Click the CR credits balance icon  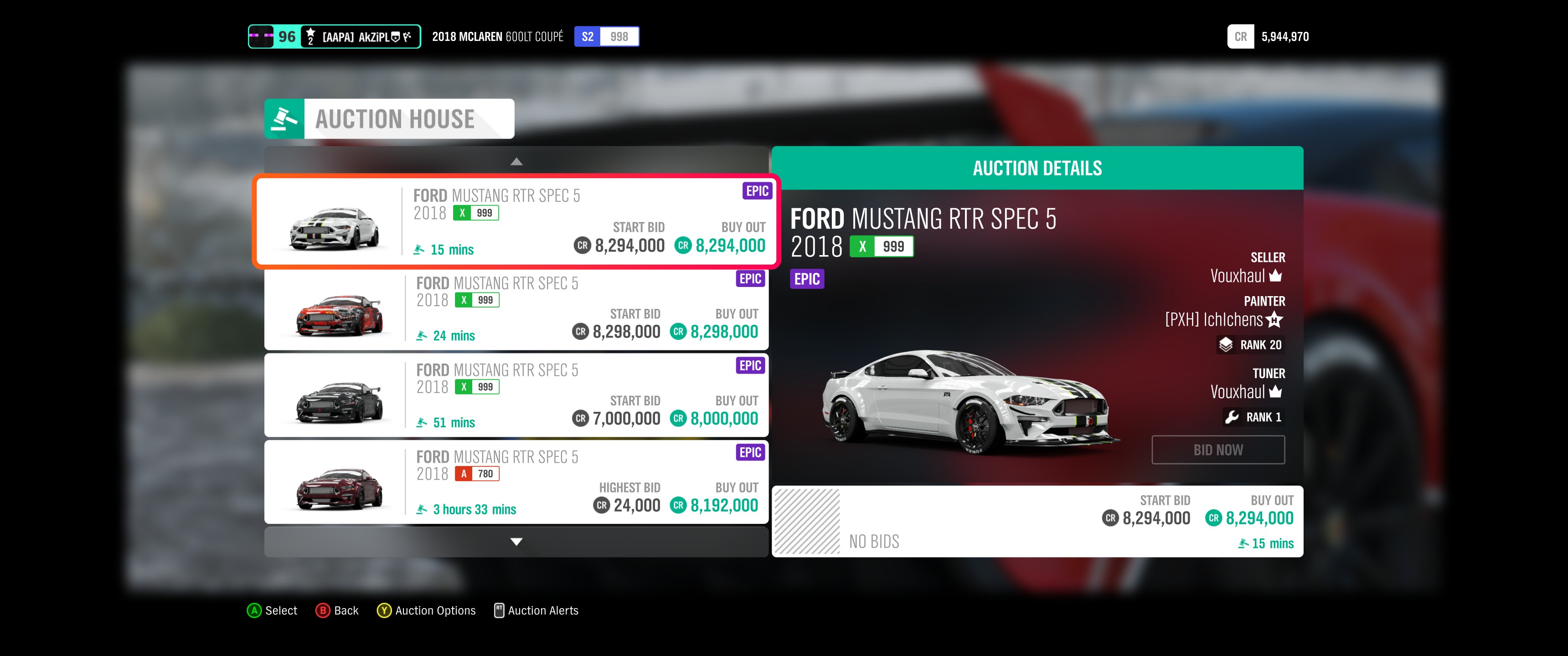point(1241,36)
